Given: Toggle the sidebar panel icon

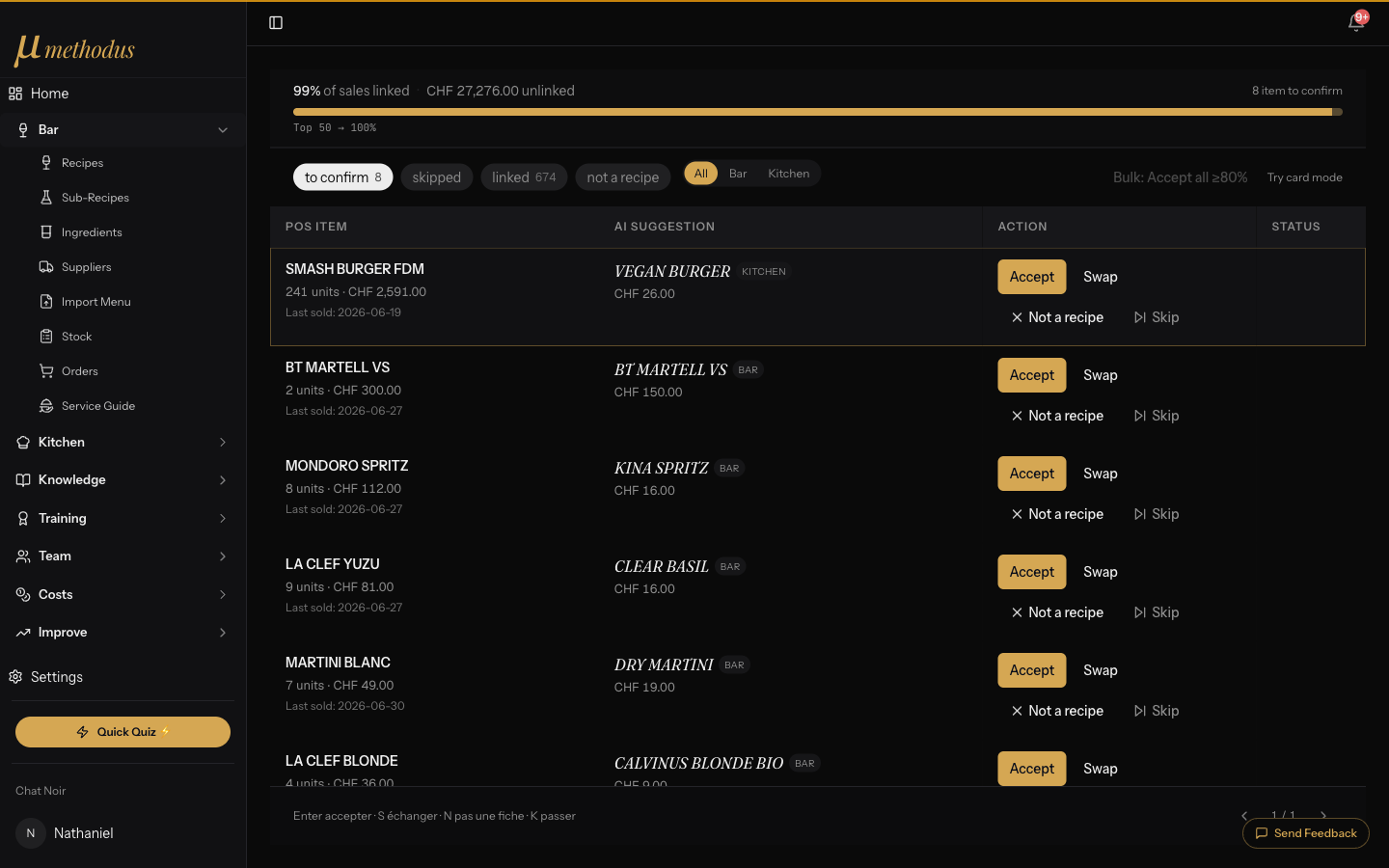Looking at the screenshot, I should [x=276, y=23].
